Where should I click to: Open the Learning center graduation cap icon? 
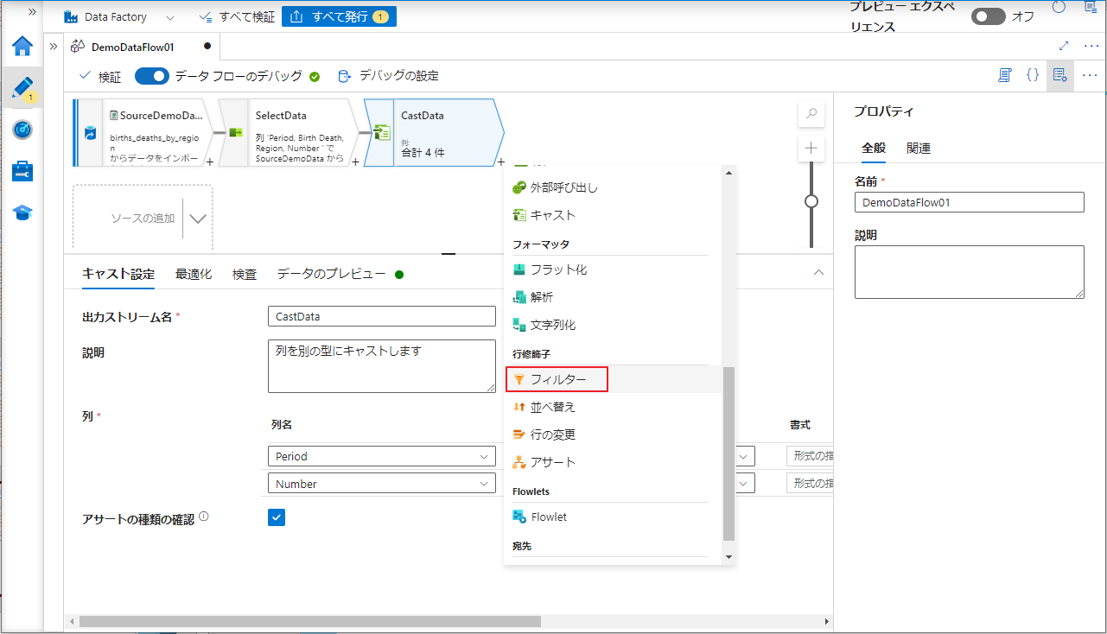click(23, 213)
